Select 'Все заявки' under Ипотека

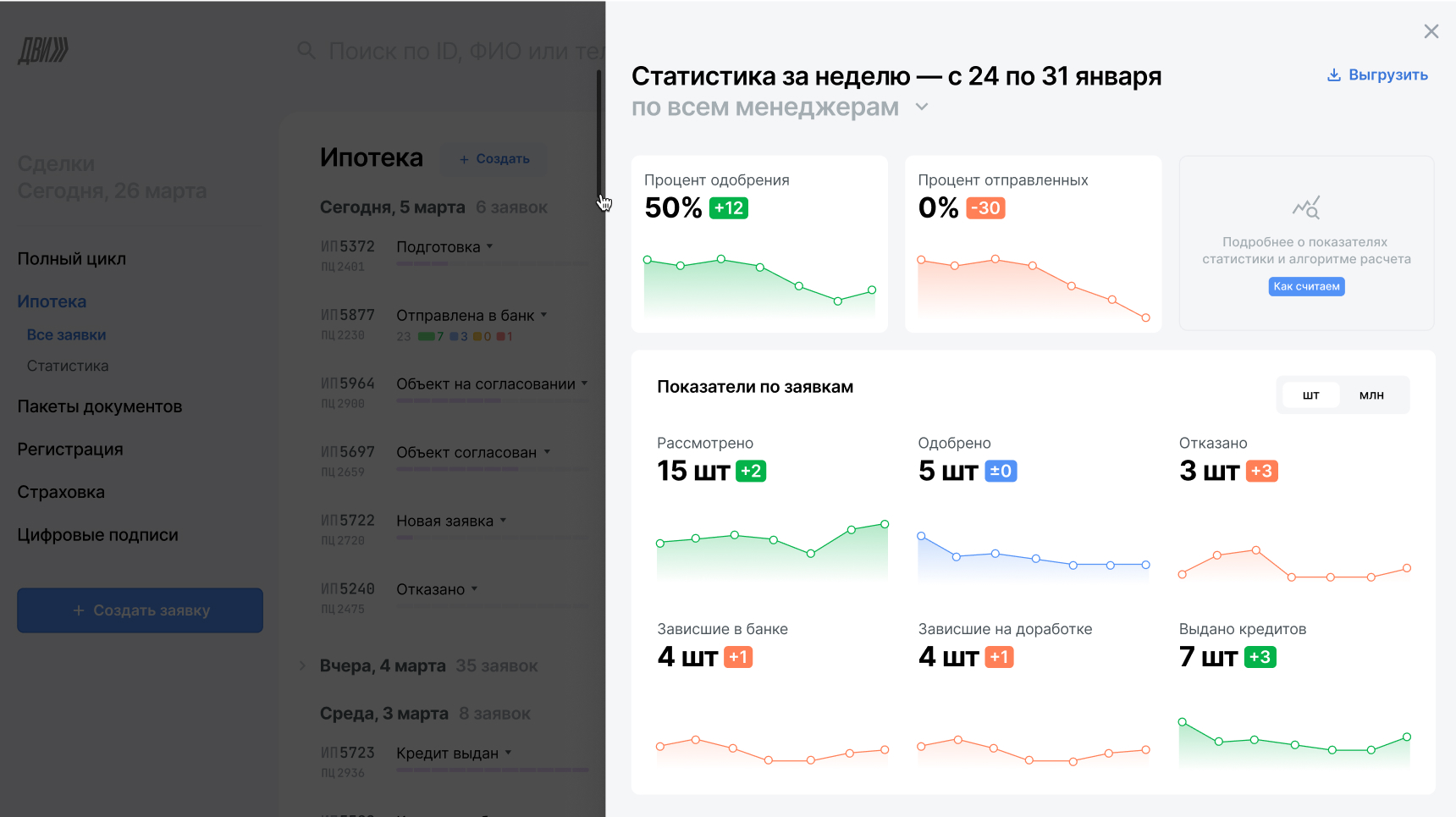coord(66,335)
